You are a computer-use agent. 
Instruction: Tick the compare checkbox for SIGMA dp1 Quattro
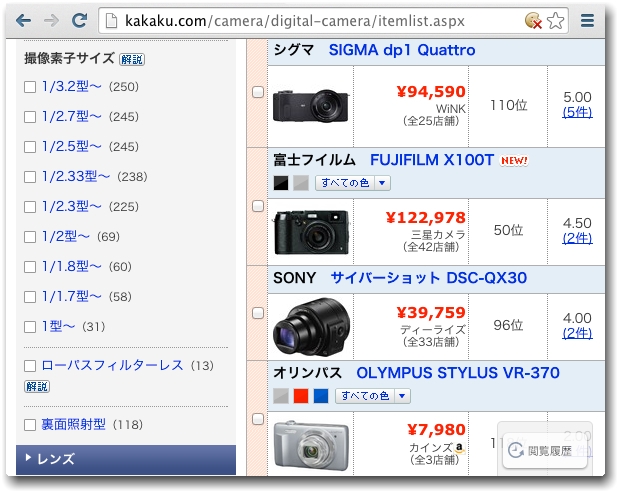point(258,92)
